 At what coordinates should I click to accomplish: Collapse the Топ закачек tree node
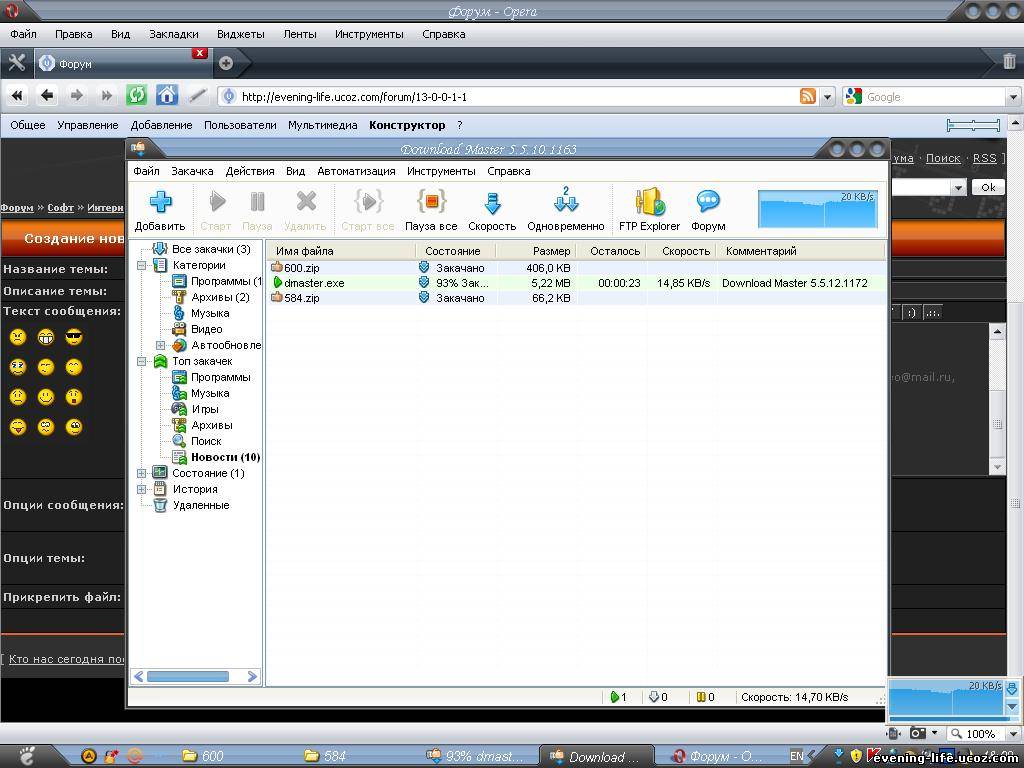[x=142, y=361]
